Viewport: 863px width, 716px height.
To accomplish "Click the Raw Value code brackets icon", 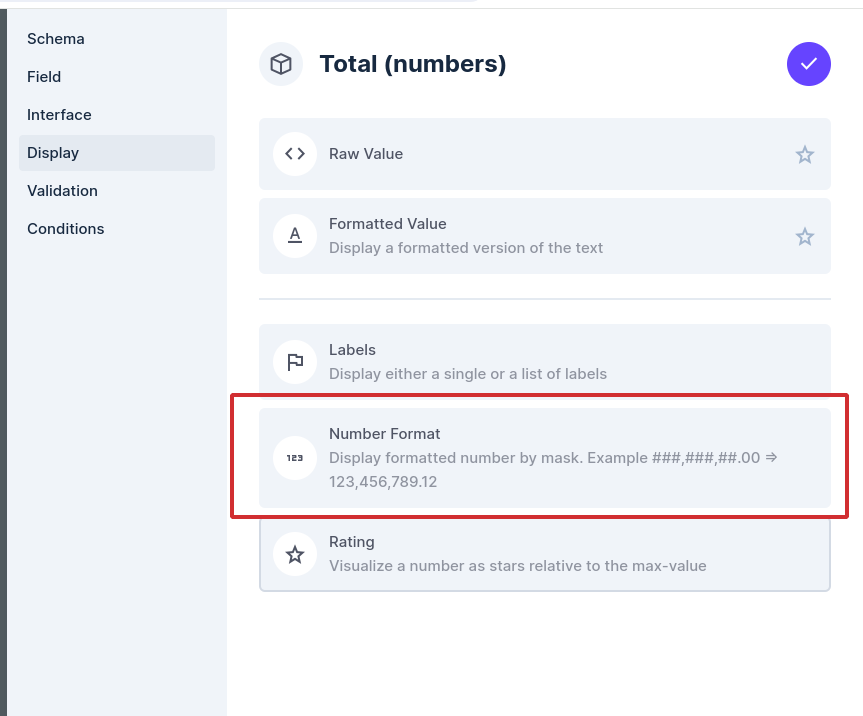I will coord(295,154).
